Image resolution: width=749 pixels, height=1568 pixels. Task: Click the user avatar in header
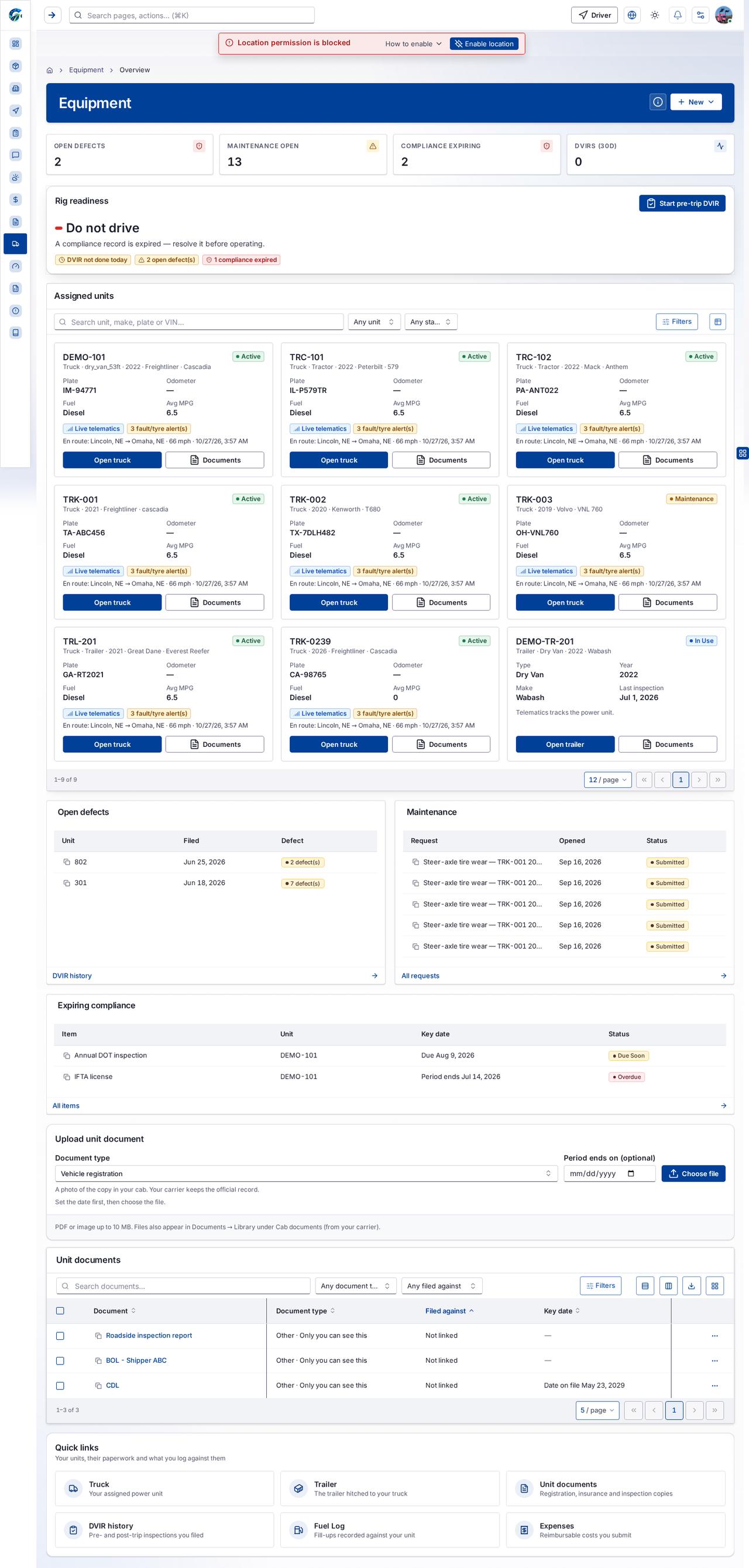tap(723, 15)
